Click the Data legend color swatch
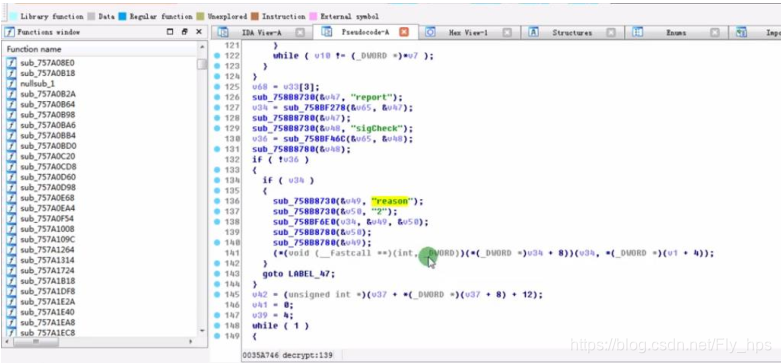Screen dimensions: 781x363 click(91, 16)
